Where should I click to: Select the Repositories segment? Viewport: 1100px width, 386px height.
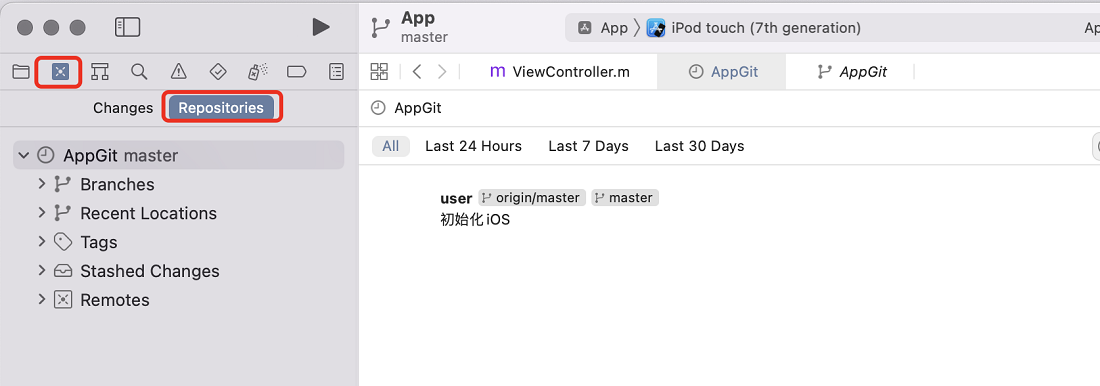221,108
